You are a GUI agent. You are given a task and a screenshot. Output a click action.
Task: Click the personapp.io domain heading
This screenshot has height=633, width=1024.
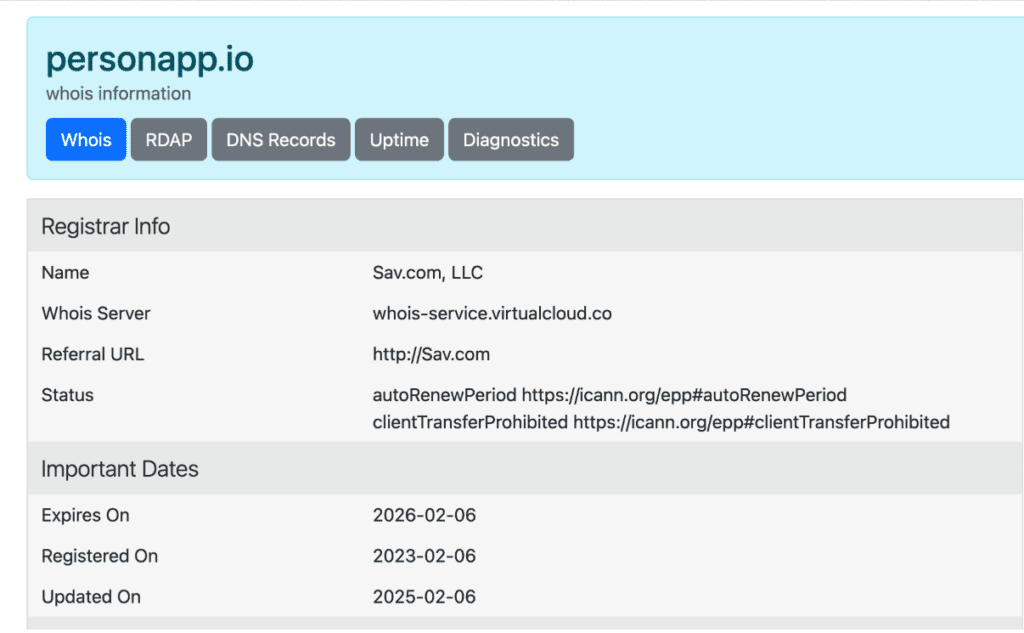[x=150, y=59]
